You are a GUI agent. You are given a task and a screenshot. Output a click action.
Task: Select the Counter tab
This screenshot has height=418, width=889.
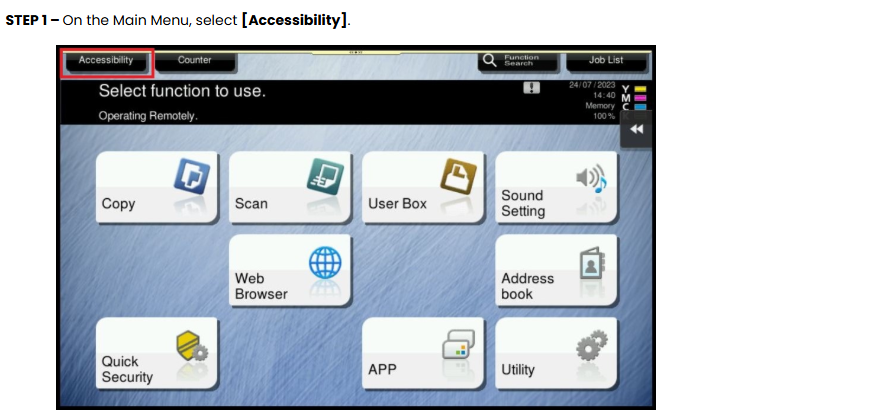point(194,60)
